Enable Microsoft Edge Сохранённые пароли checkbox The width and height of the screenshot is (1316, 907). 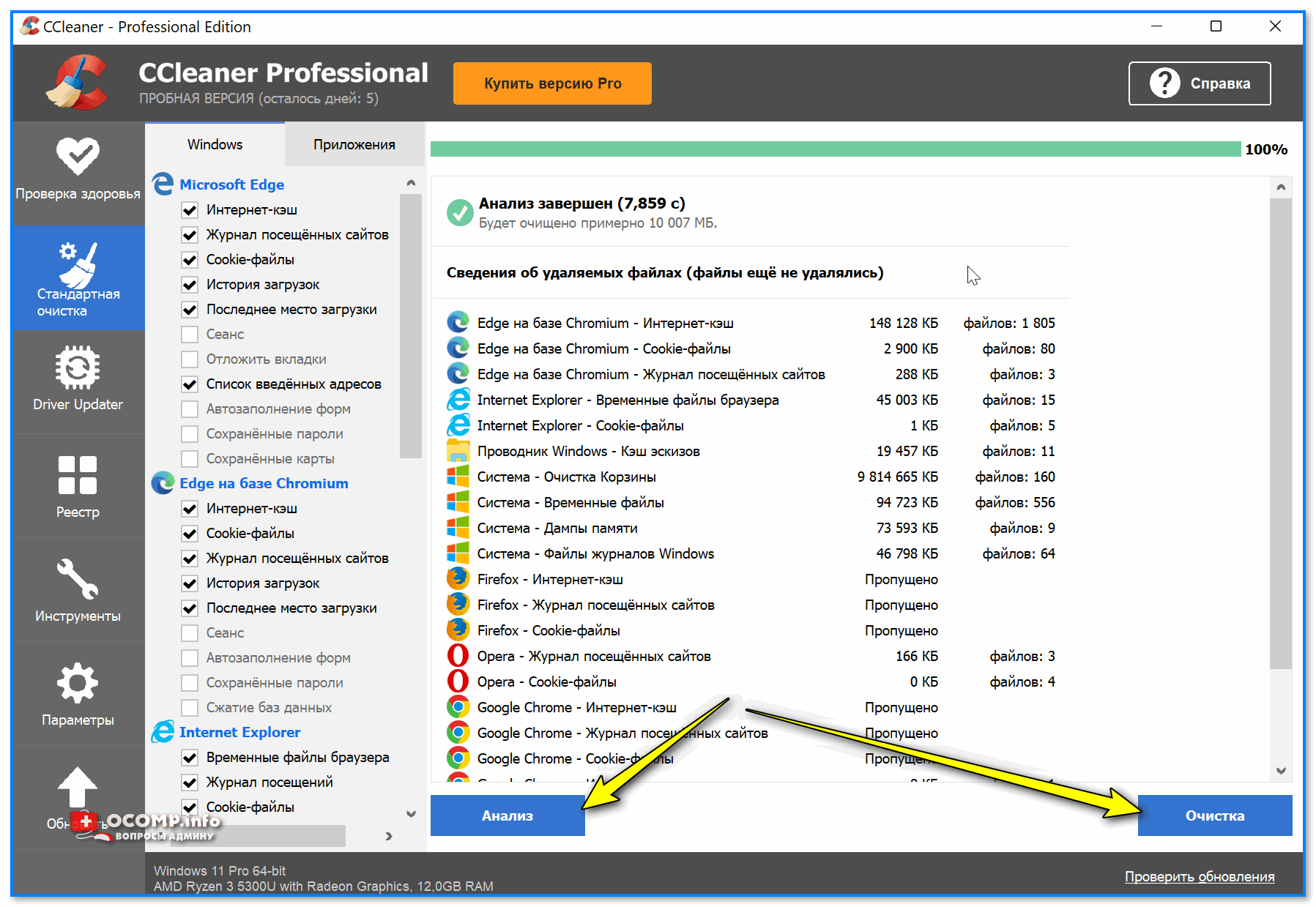(x=190, y=434)
